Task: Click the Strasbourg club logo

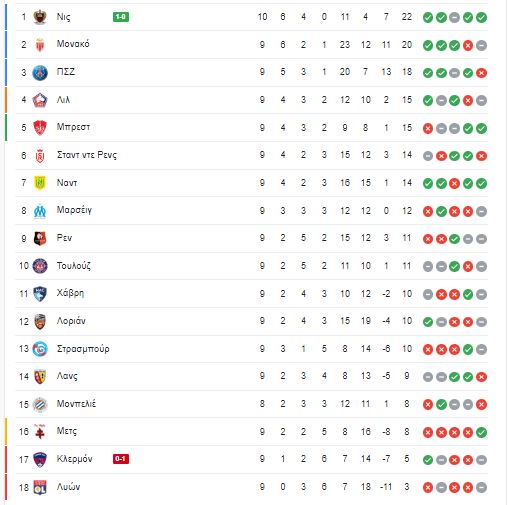Action: pyautogui.click(x=40, y=349)
